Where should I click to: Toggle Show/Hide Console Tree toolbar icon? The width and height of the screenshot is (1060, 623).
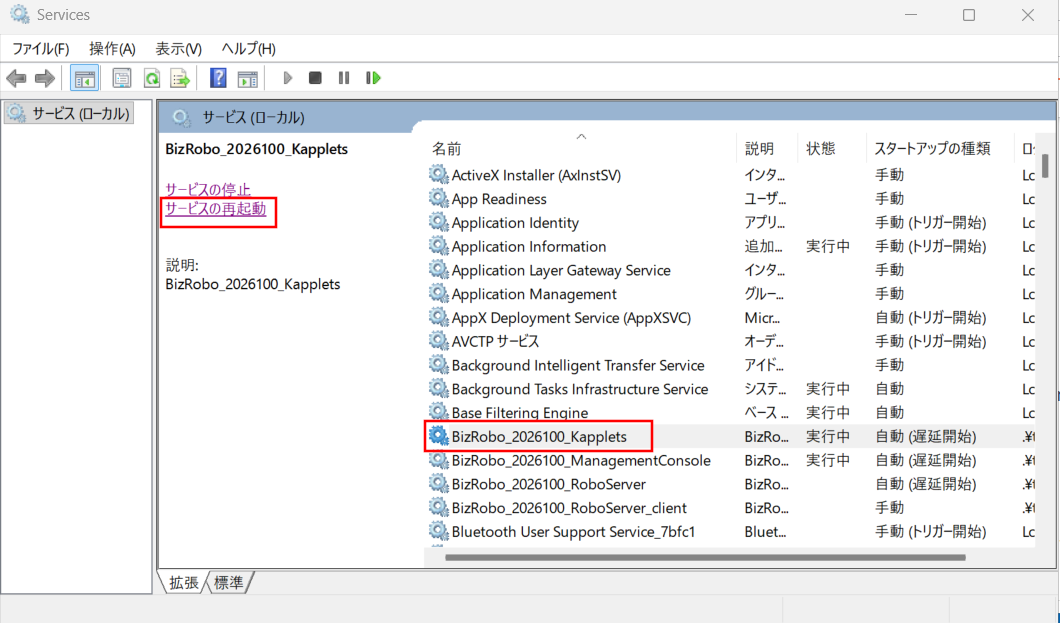tap(85, 78)
